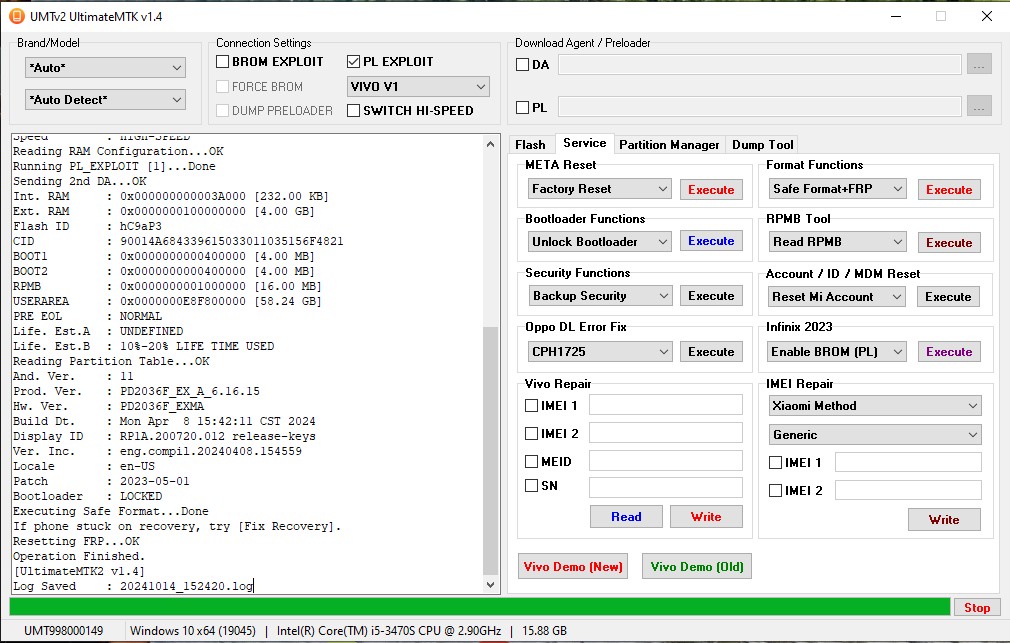Select the Service tab
This screenshot has width=1010, height=643.
click(584, 143)
